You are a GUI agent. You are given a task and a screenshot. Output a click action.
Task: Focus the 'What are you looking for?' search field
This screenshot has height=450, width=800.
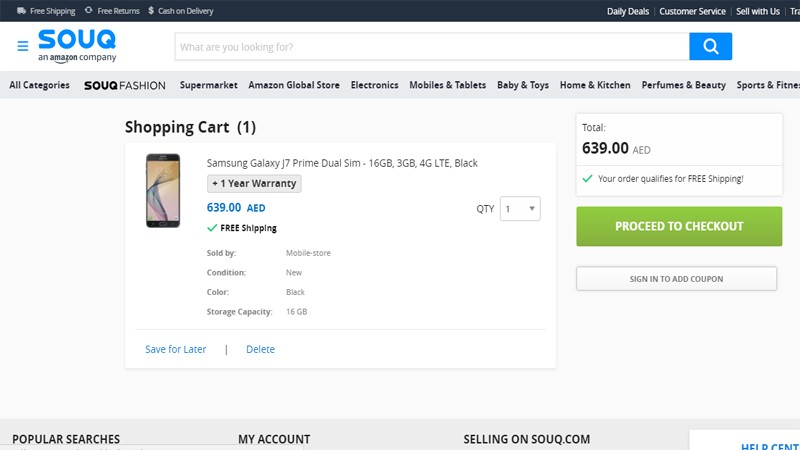[x=431, y=47]
